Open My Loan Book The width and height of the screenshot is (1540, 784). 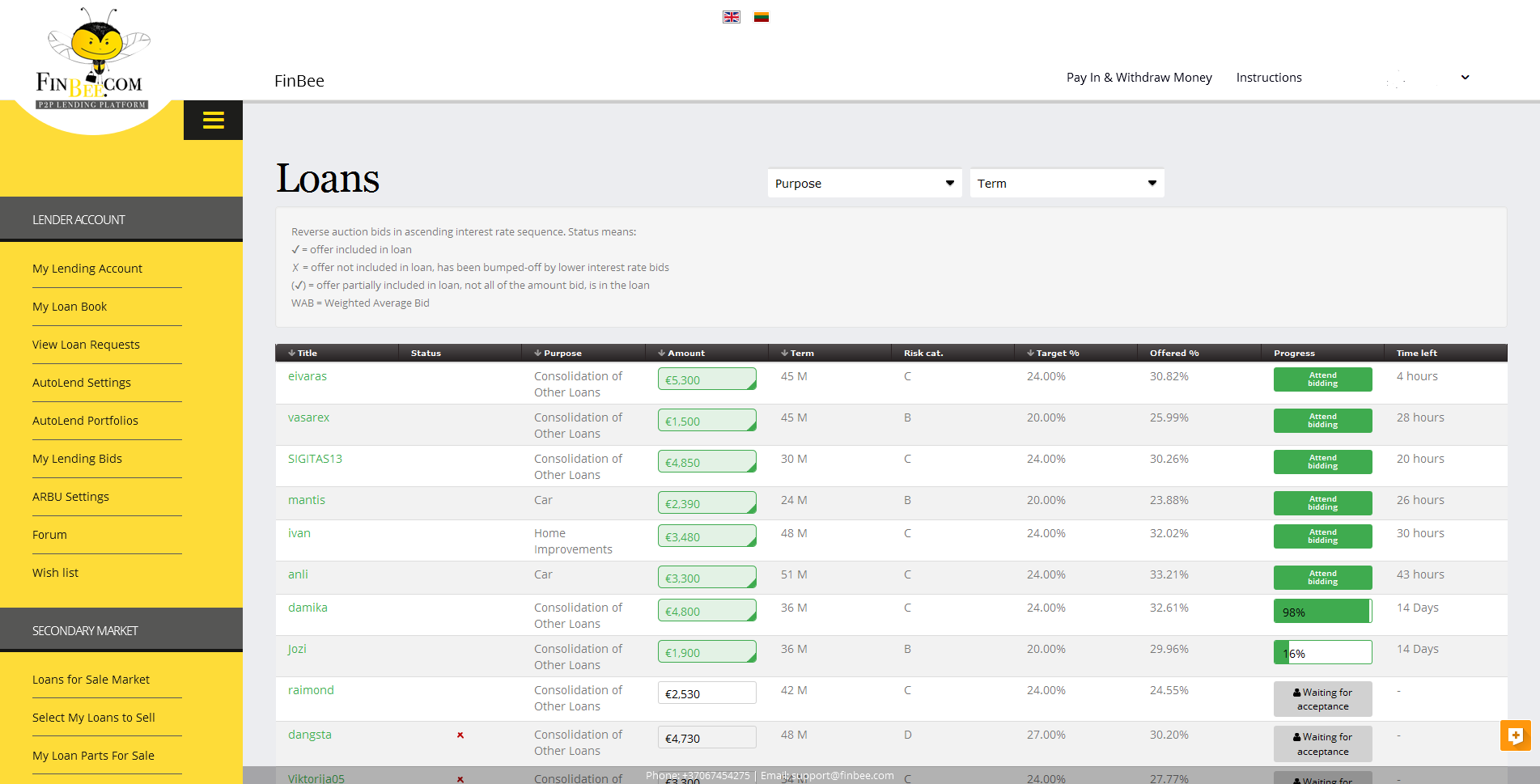70,307
